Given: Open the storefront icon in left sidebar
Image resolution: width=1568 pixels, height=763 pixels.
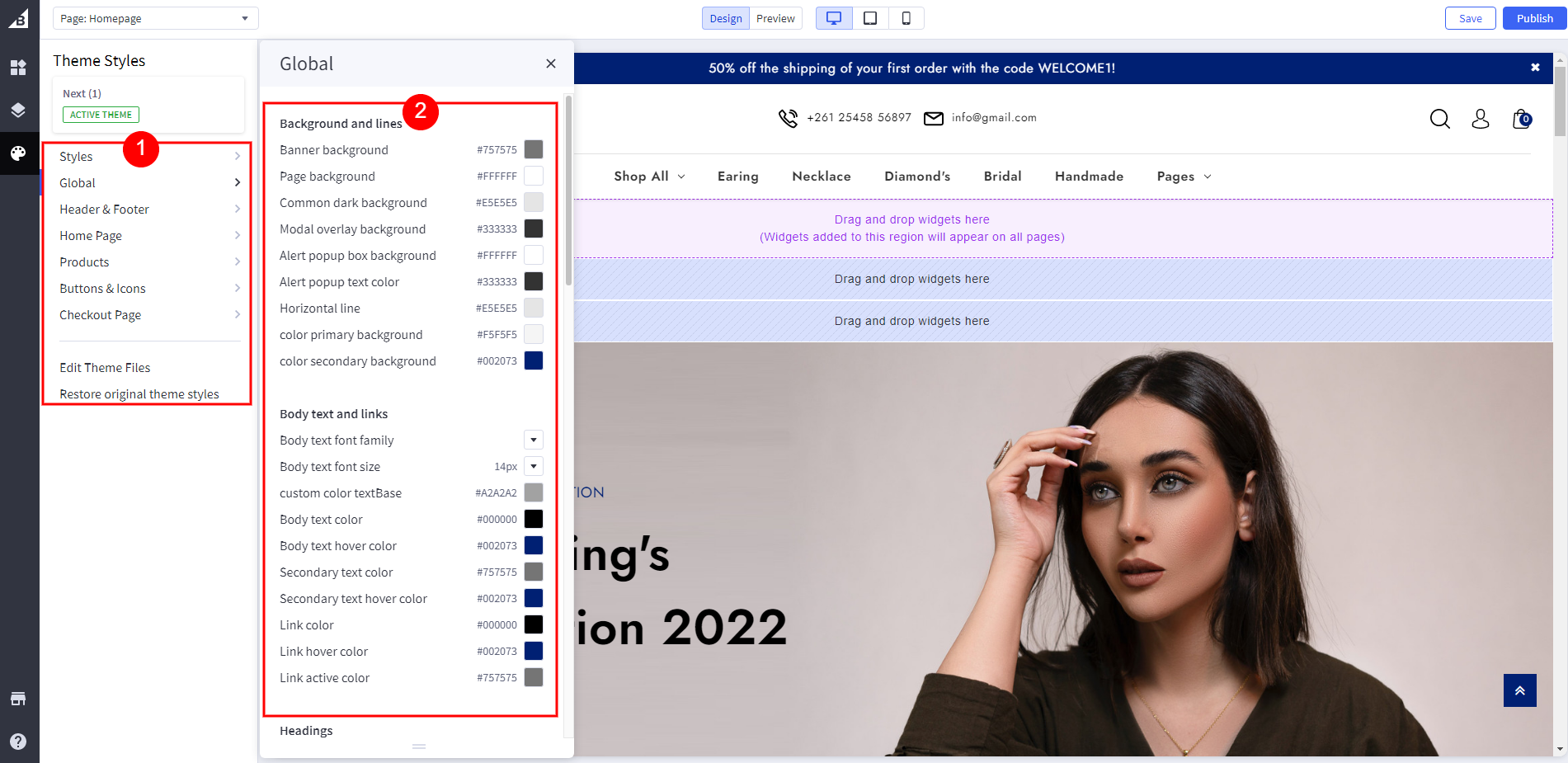Looking at the screenshot, I should pyautogui.click(x=18, y=699).
